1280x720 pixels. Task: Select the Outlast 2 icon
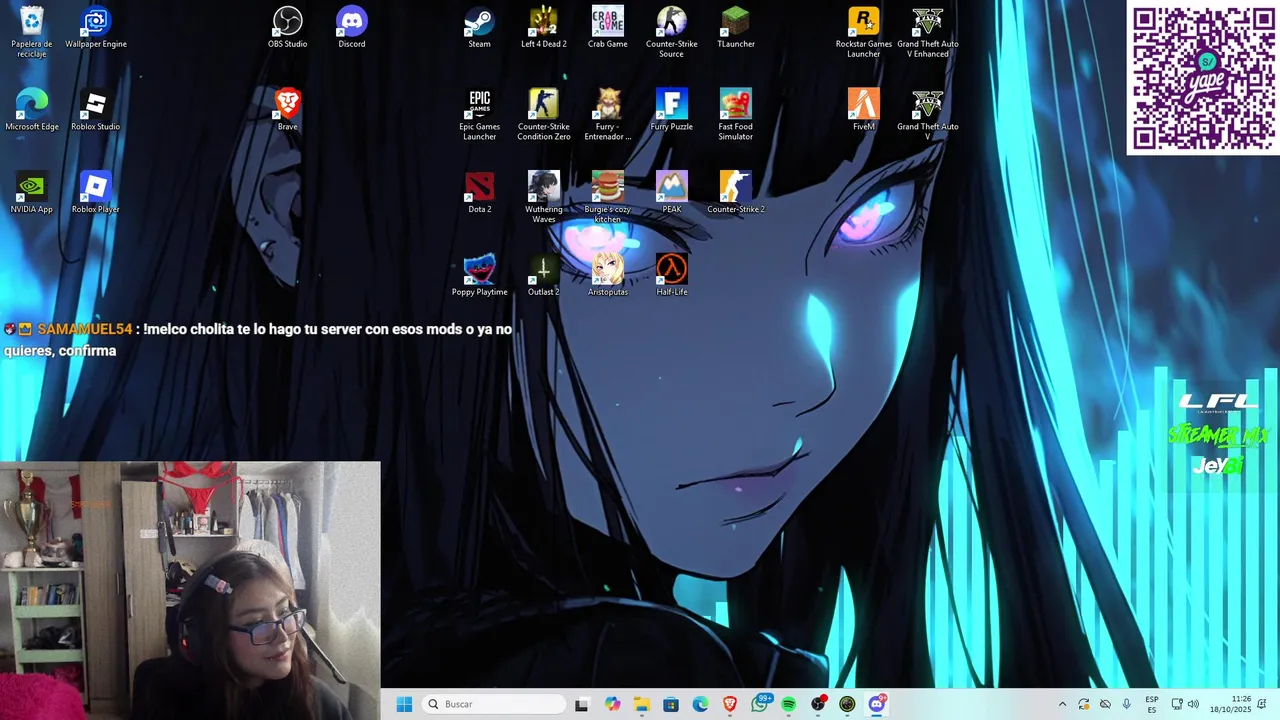544,276
